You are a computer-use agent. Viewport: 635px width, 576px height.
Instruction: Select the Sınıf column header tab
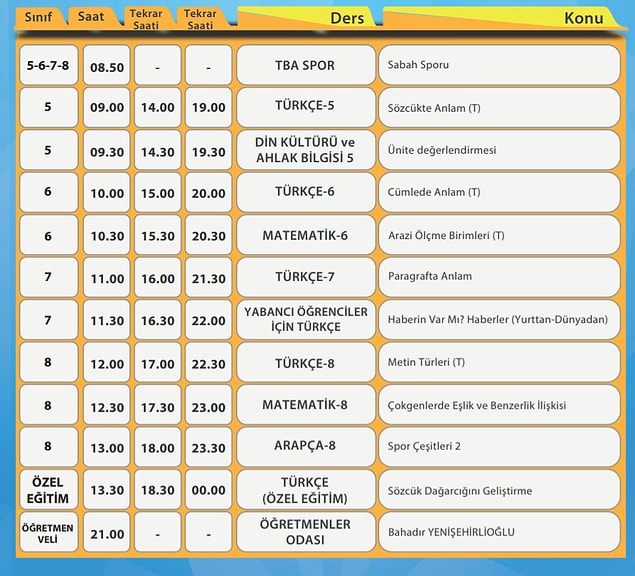click(x=40, y=17)
